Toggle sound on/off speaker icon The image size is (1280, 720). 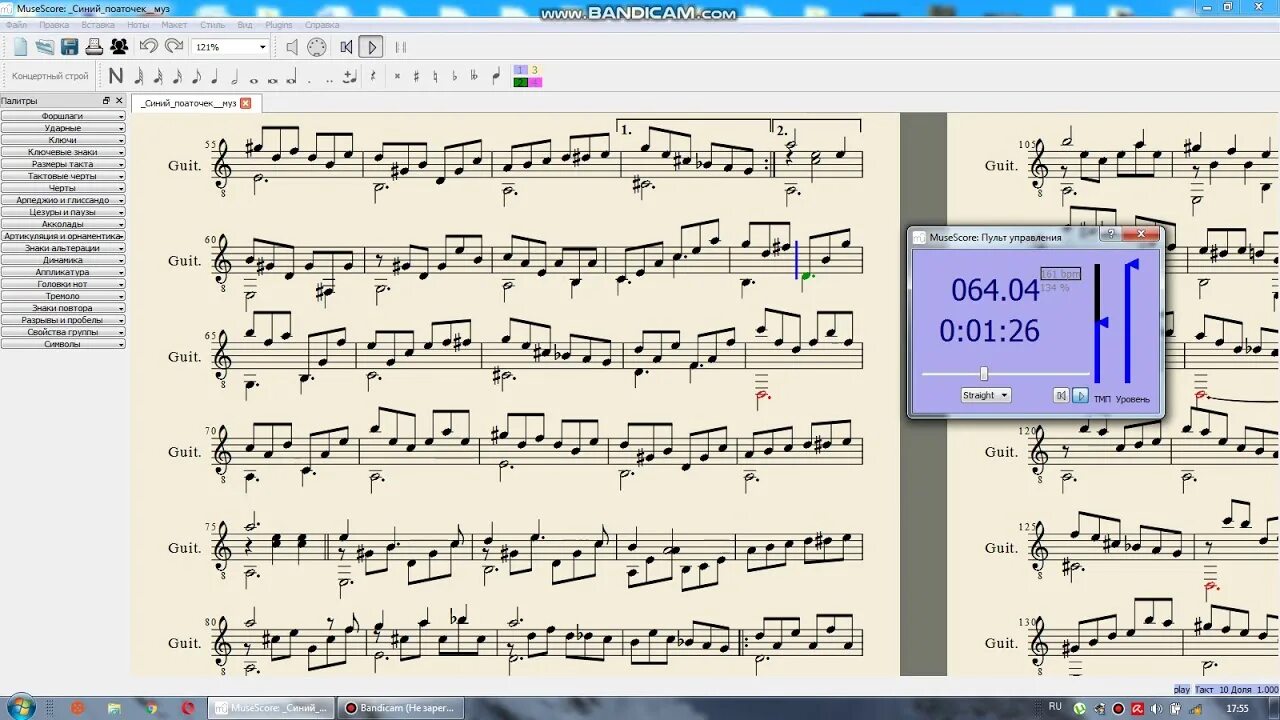[x=292, y=47]
